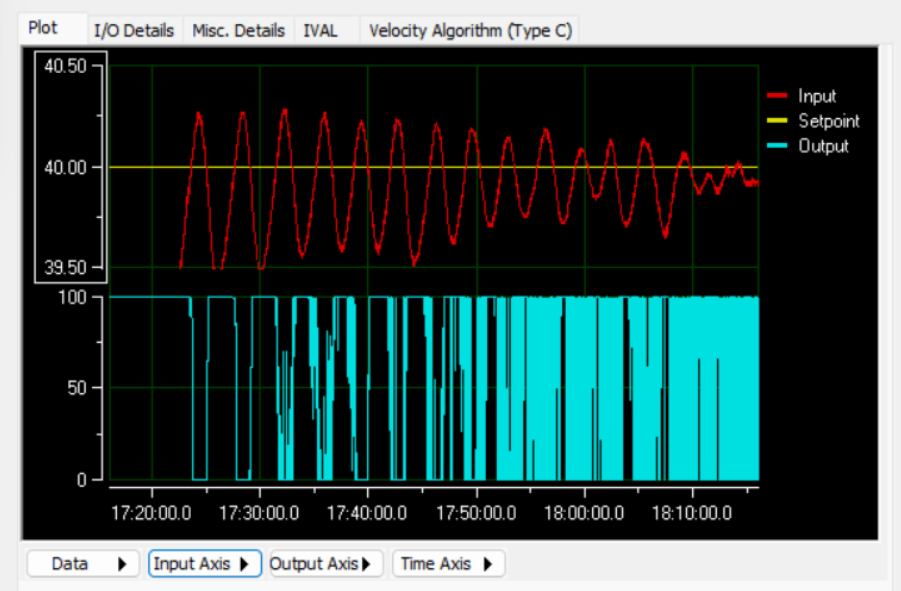Open the I/O Details tab

[133, 31]
